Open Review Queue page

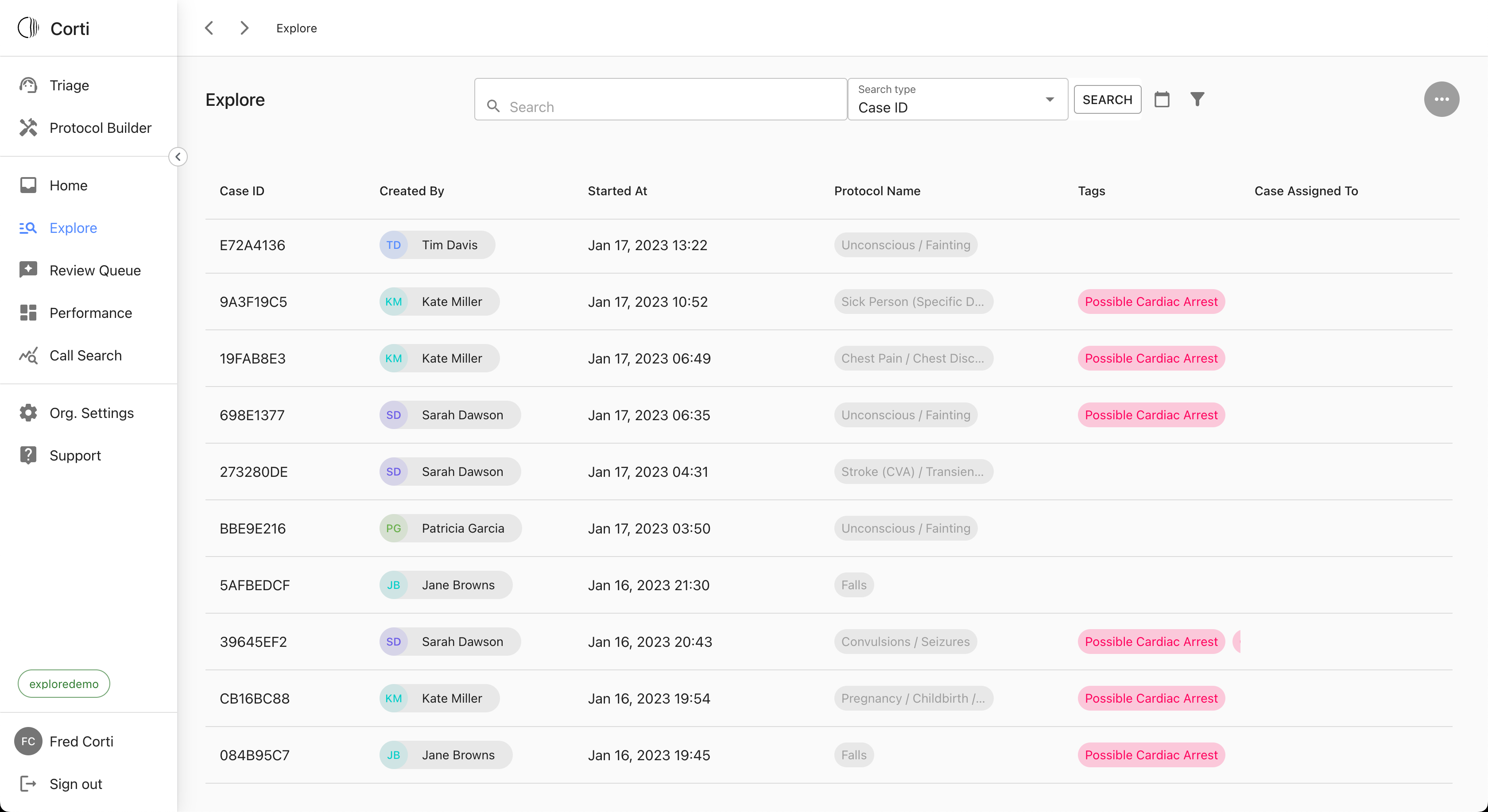[95, 270]
